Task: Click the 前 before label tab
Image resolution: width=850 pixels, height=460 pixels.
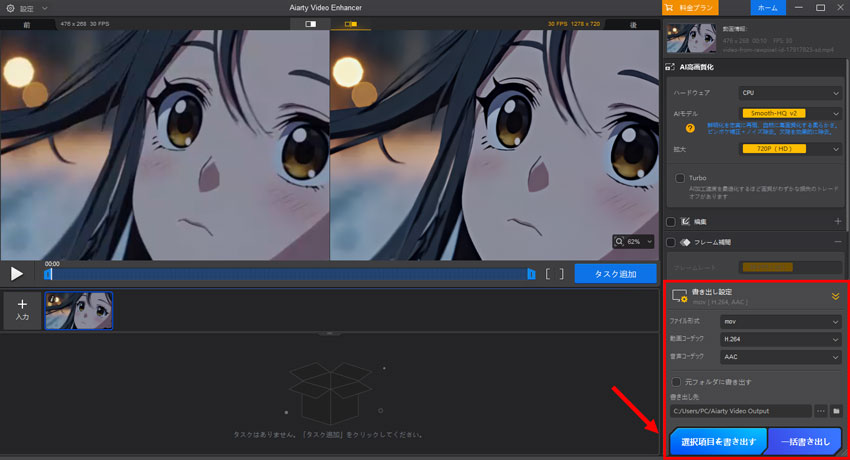Action: [x=27, y=24]
